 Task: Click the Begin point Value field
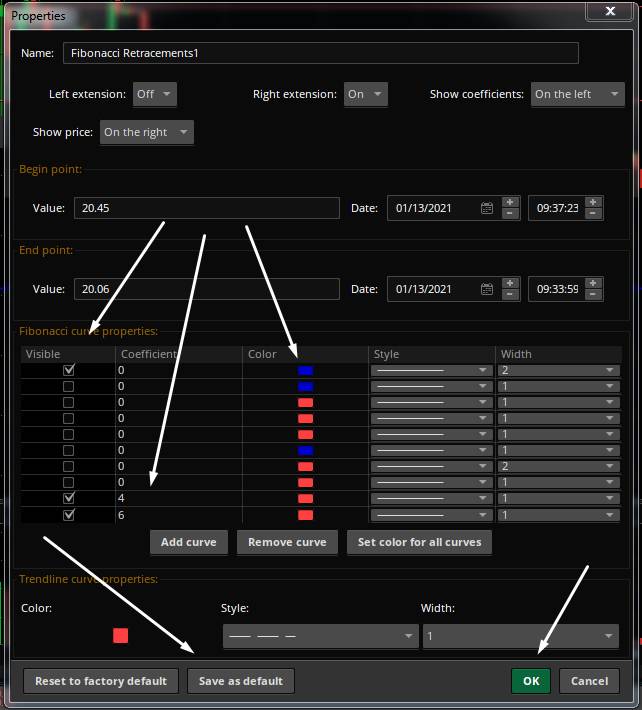coord(206,208)
